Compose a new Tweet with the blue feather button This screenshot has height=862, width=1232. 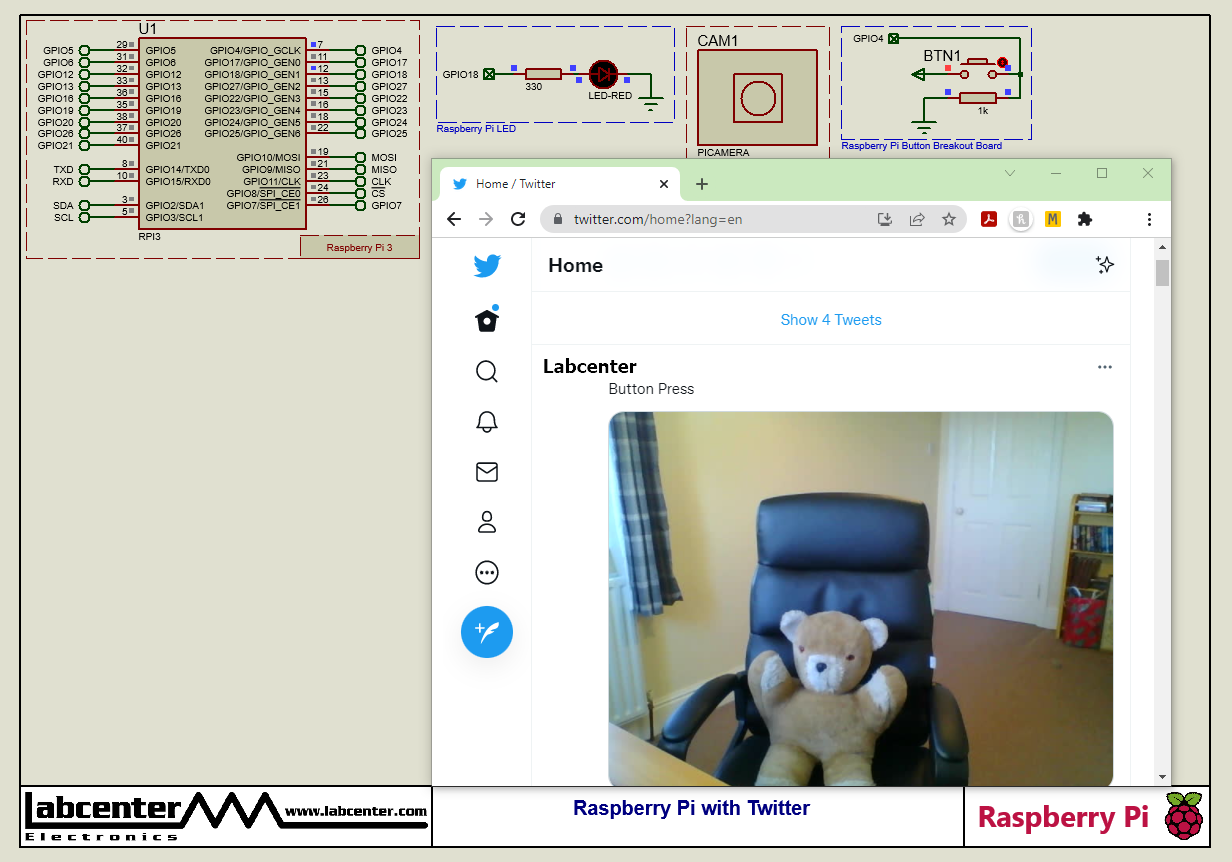coord(487,632)
